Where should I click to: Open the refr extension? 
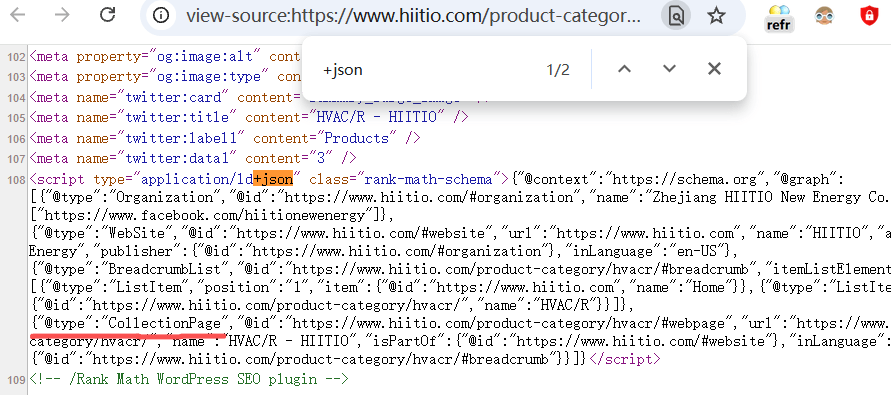point(778,17)
